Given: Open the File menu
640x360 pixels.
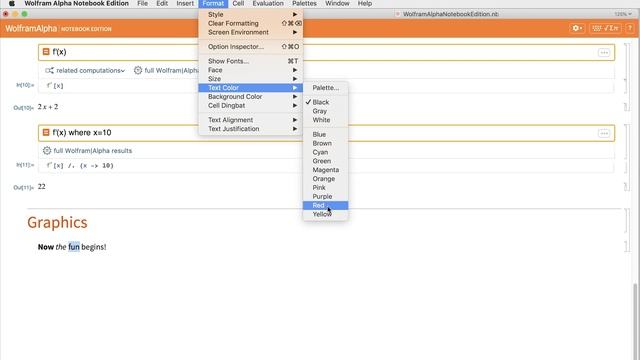Looking at the screenshot, I should [142, 3].
